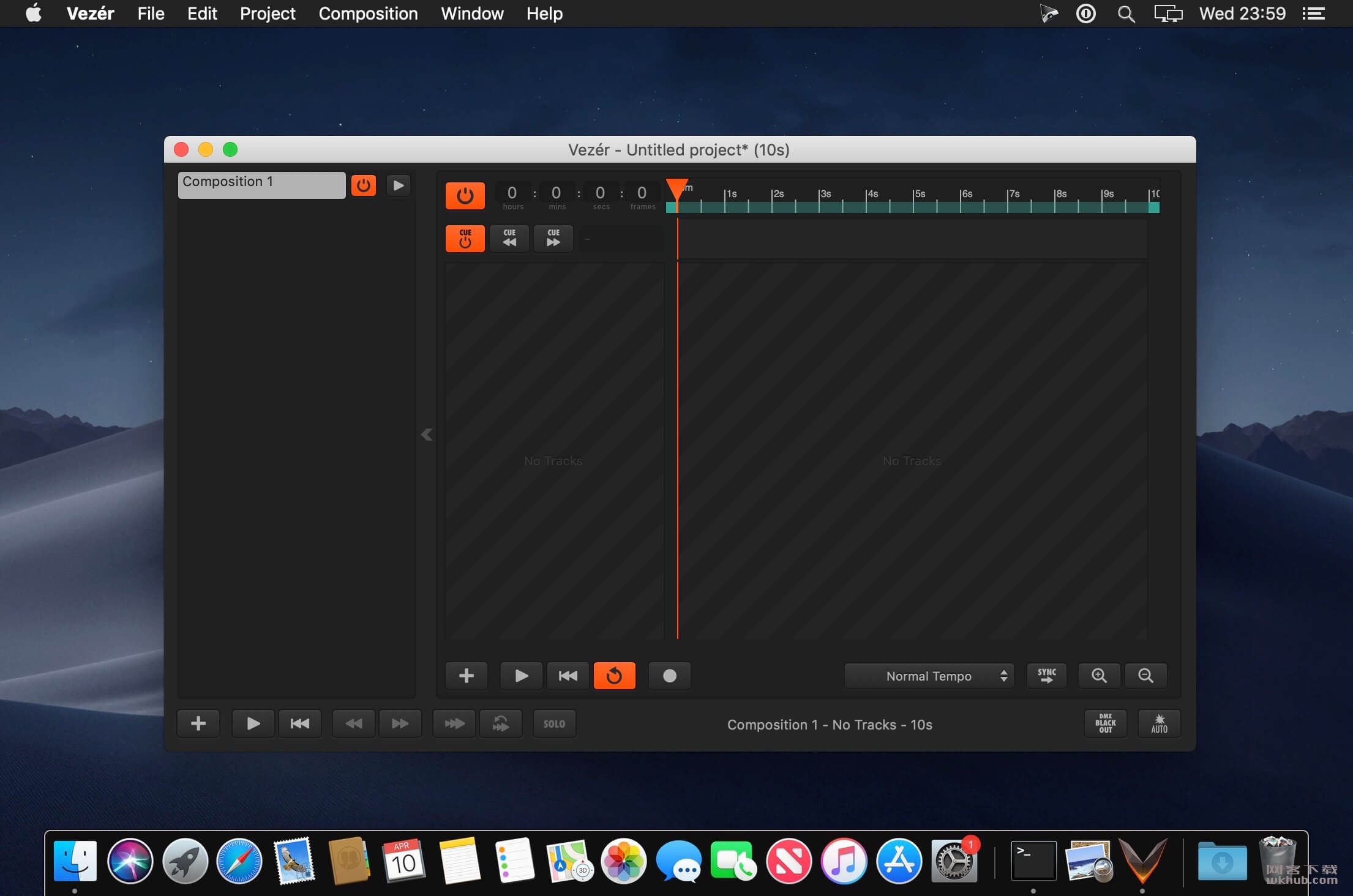1353x896 pixels.
Task: Click the hours timecode field
Action: [512, 196]
